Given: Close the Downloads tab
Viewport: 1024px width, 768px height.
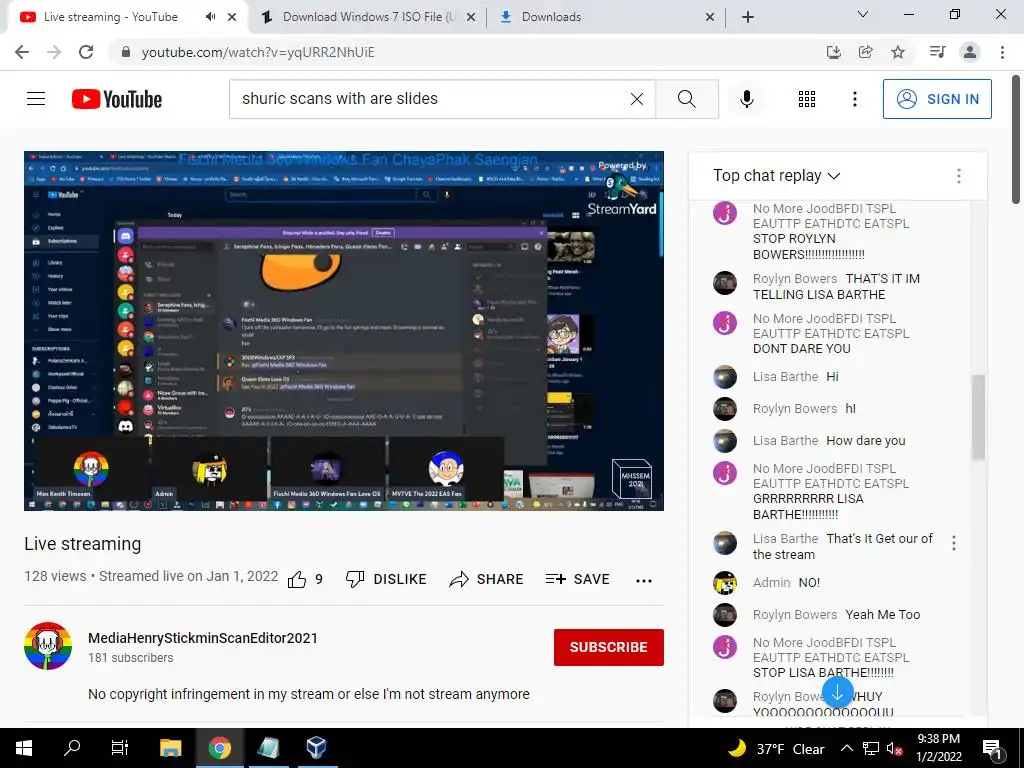Looking at the screenshot, I should [x=710, y=17].
